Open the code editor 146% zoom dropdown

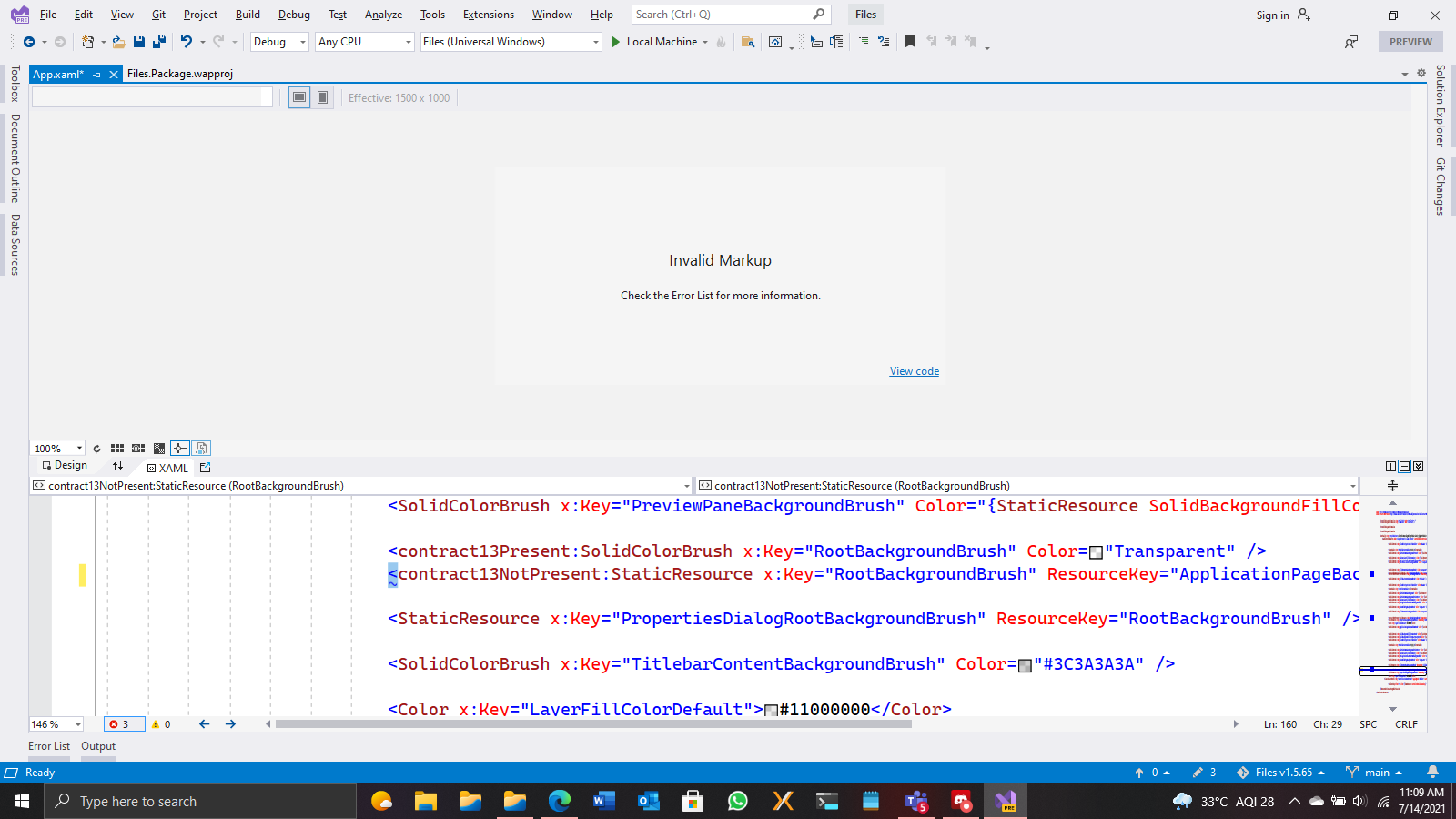56,724
